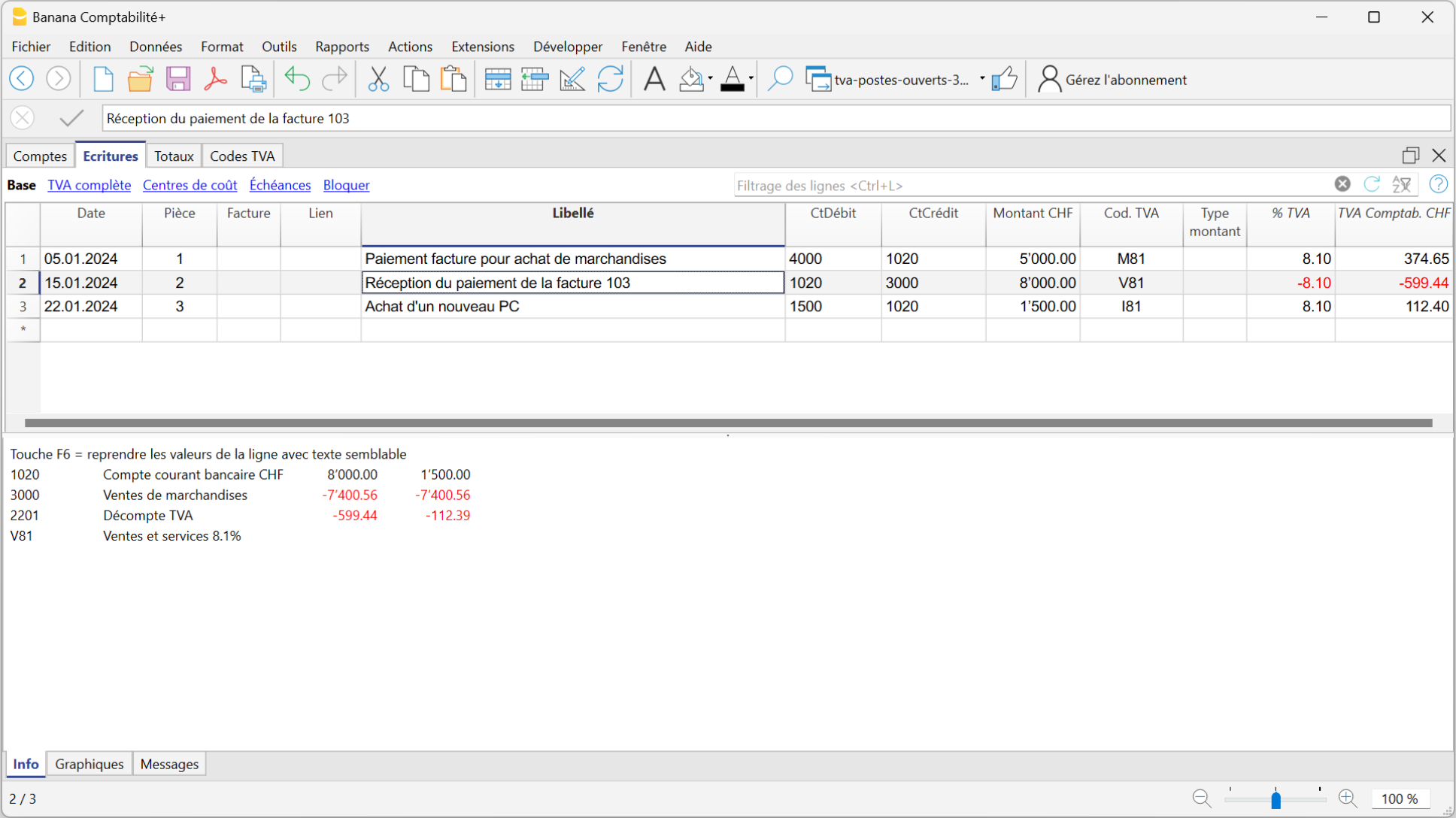Click the zoom slider handle
This screenshot has height=818, width=1456.
click(1276, 799)
